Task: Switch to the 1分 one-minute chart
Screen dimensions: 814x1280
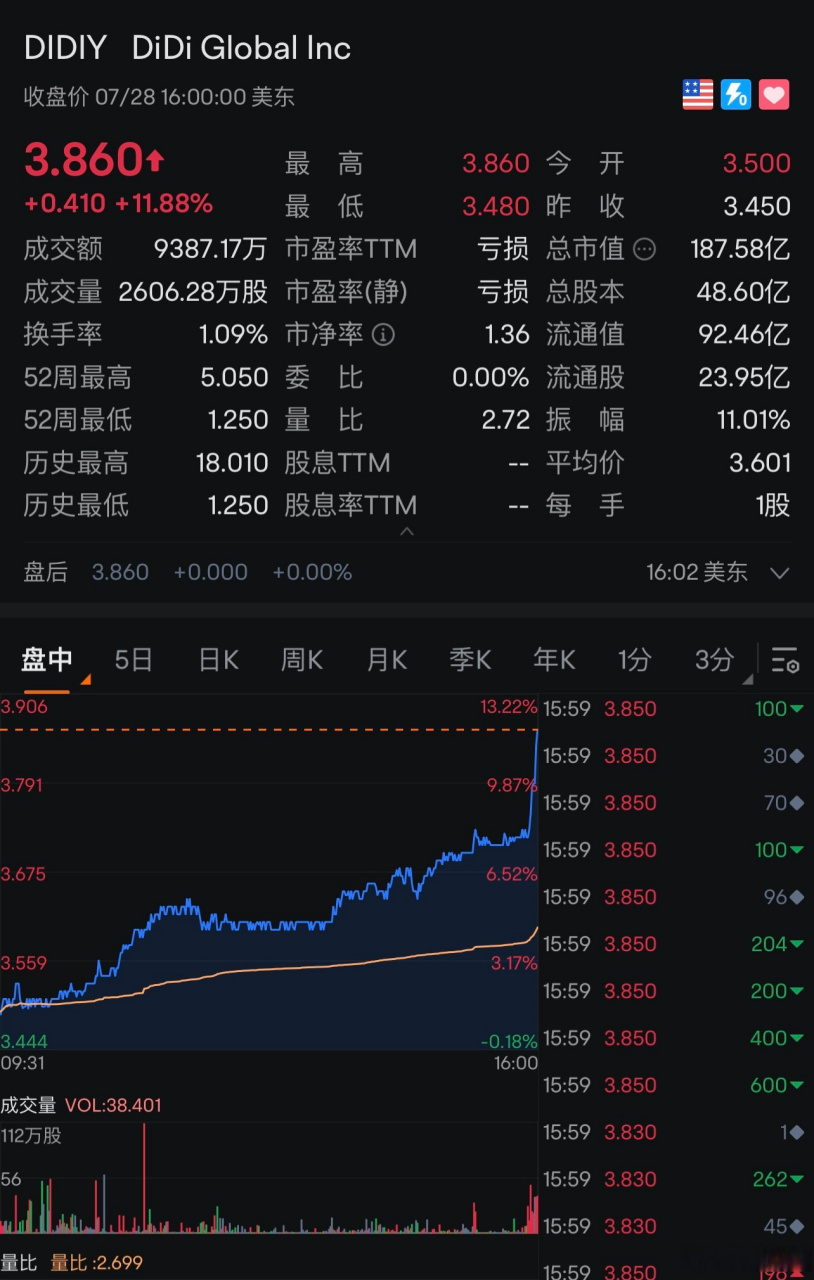Action: pyautogui.click(x=634, y=660)
